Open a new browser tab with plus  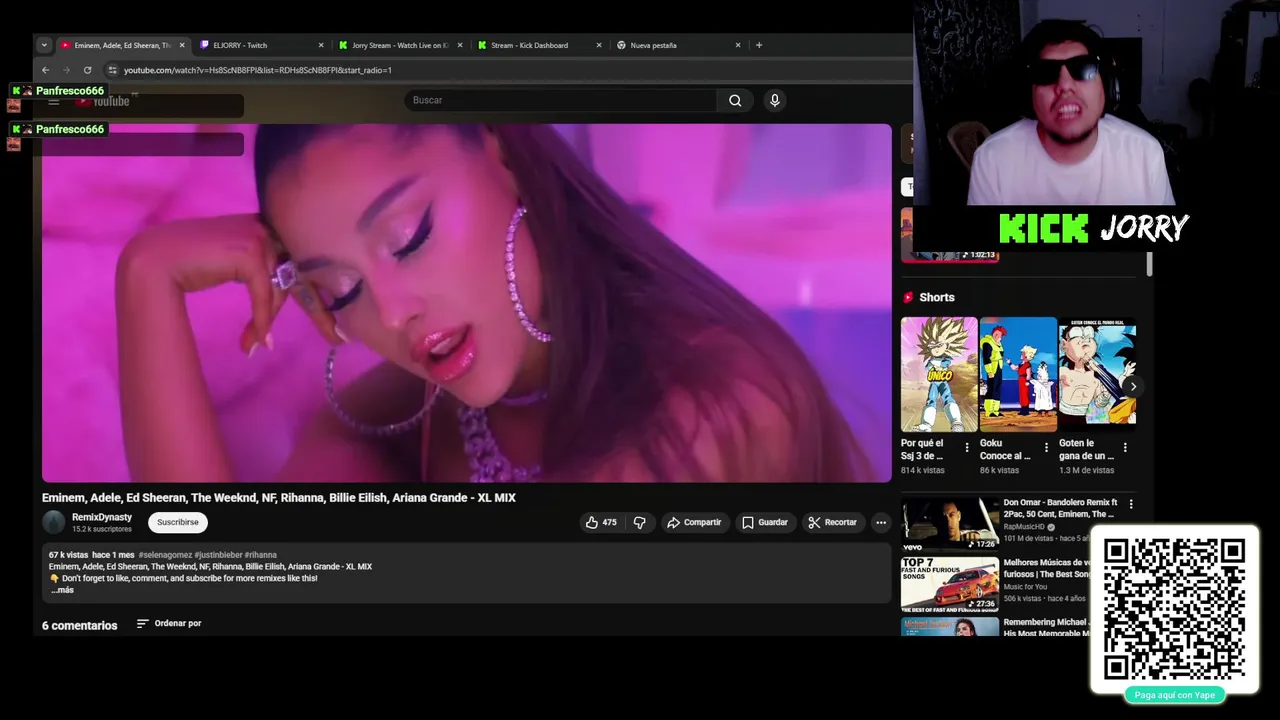tap(759, 45)
